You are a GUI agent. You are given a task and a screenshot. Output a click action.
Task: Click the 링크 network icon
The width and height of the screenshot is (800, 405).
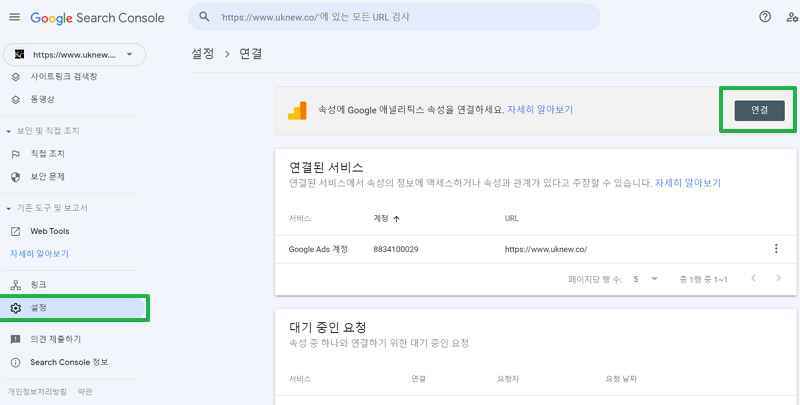click(16, 285)
